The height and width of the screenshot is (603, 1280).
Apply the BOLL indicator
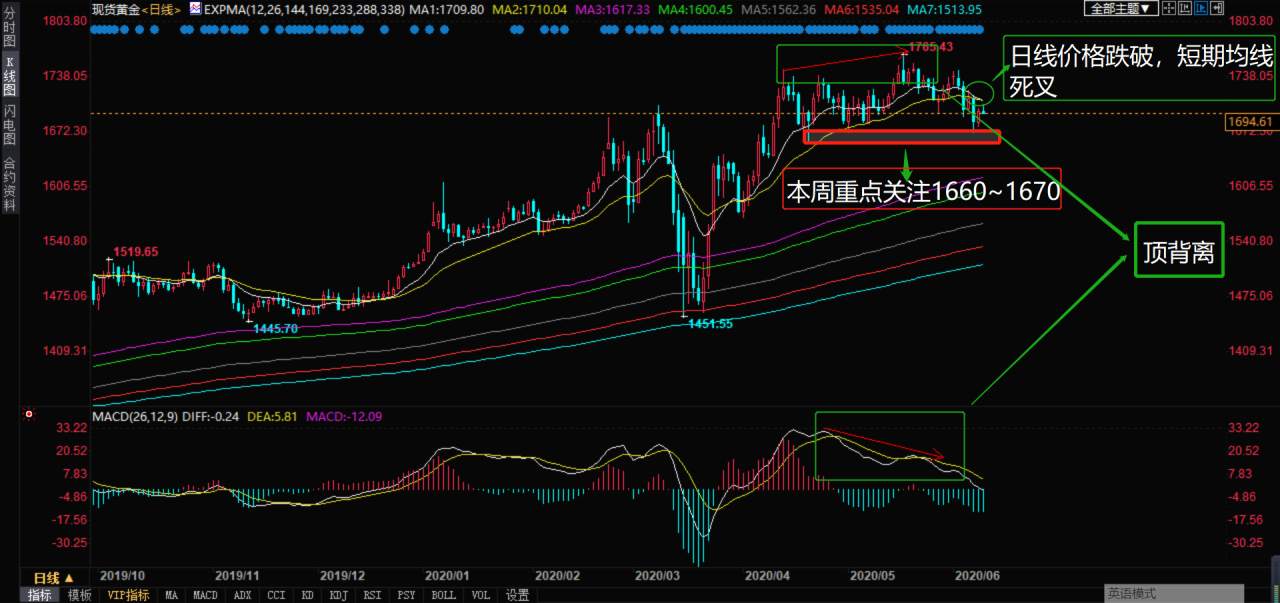click(x=443, y=595)
